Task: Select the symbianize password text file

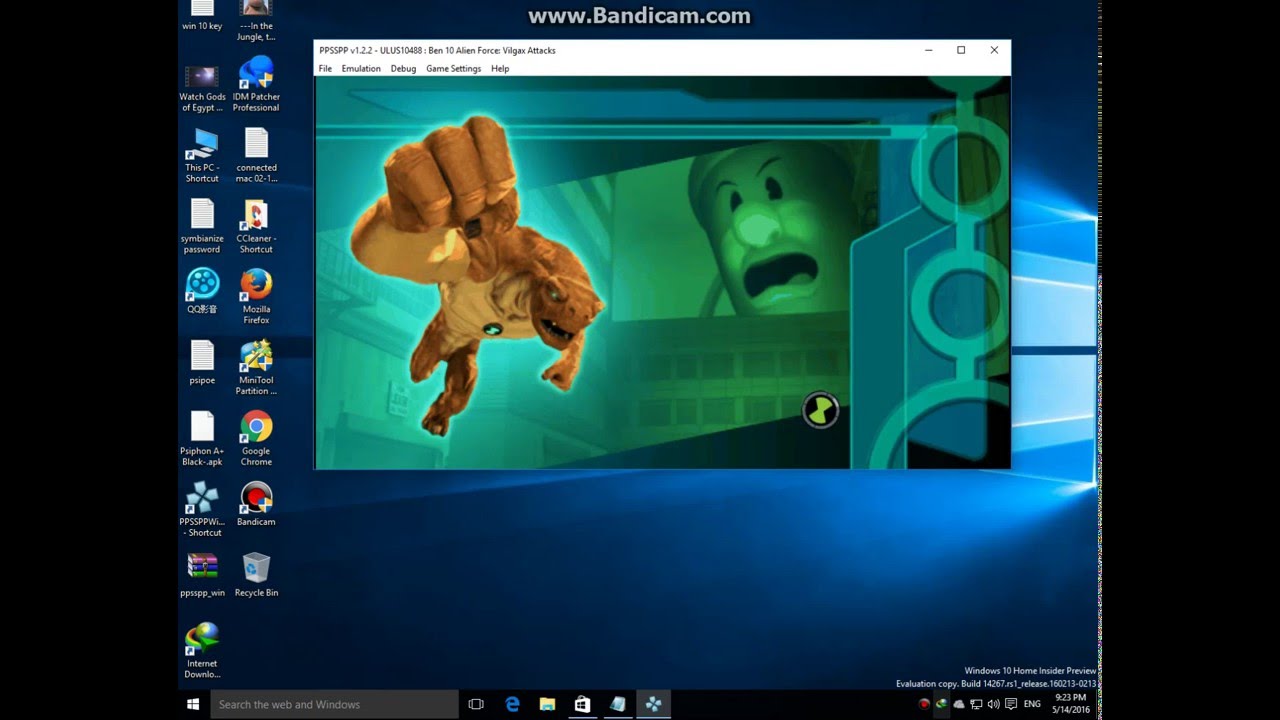Action: click(202, 227)
